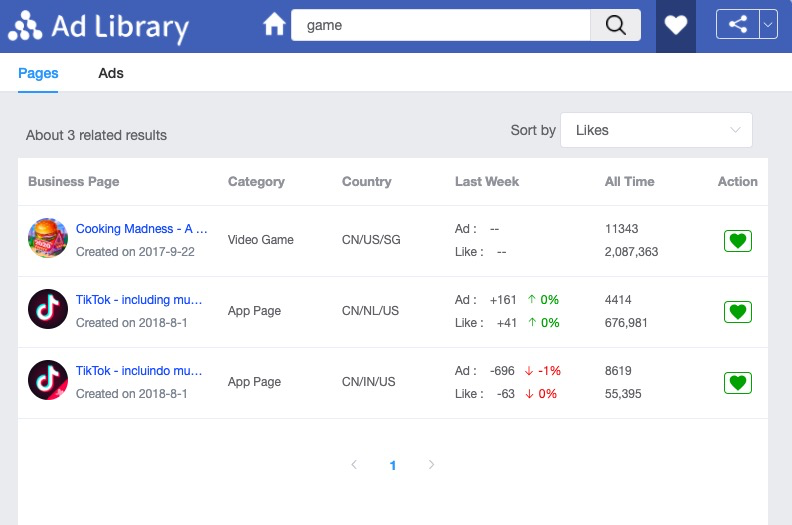Click the 'Video Game' category cell
Viewport: 792px width, 525px height.
261,240
